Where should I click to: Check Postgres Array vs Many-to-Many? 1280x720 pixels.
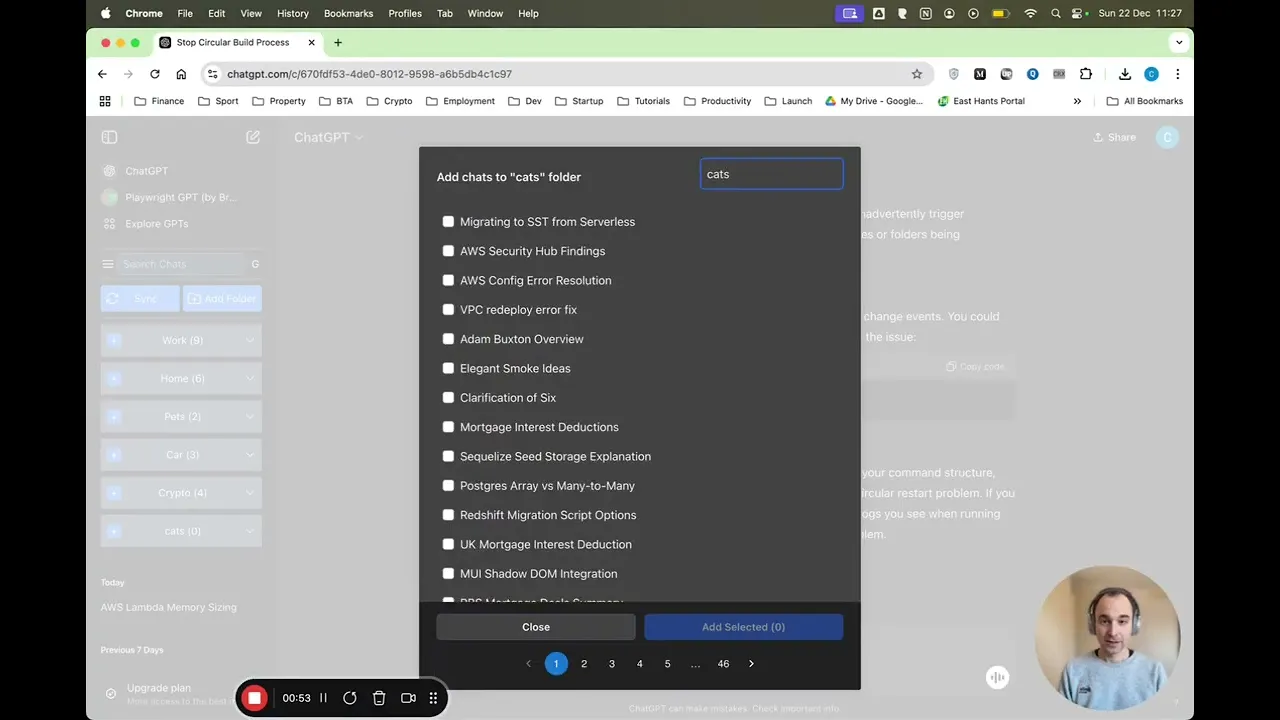448,485
